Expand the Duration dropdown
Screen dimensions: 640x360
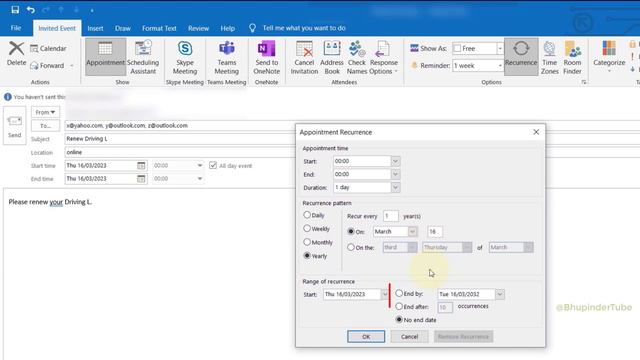pos(395,187)
